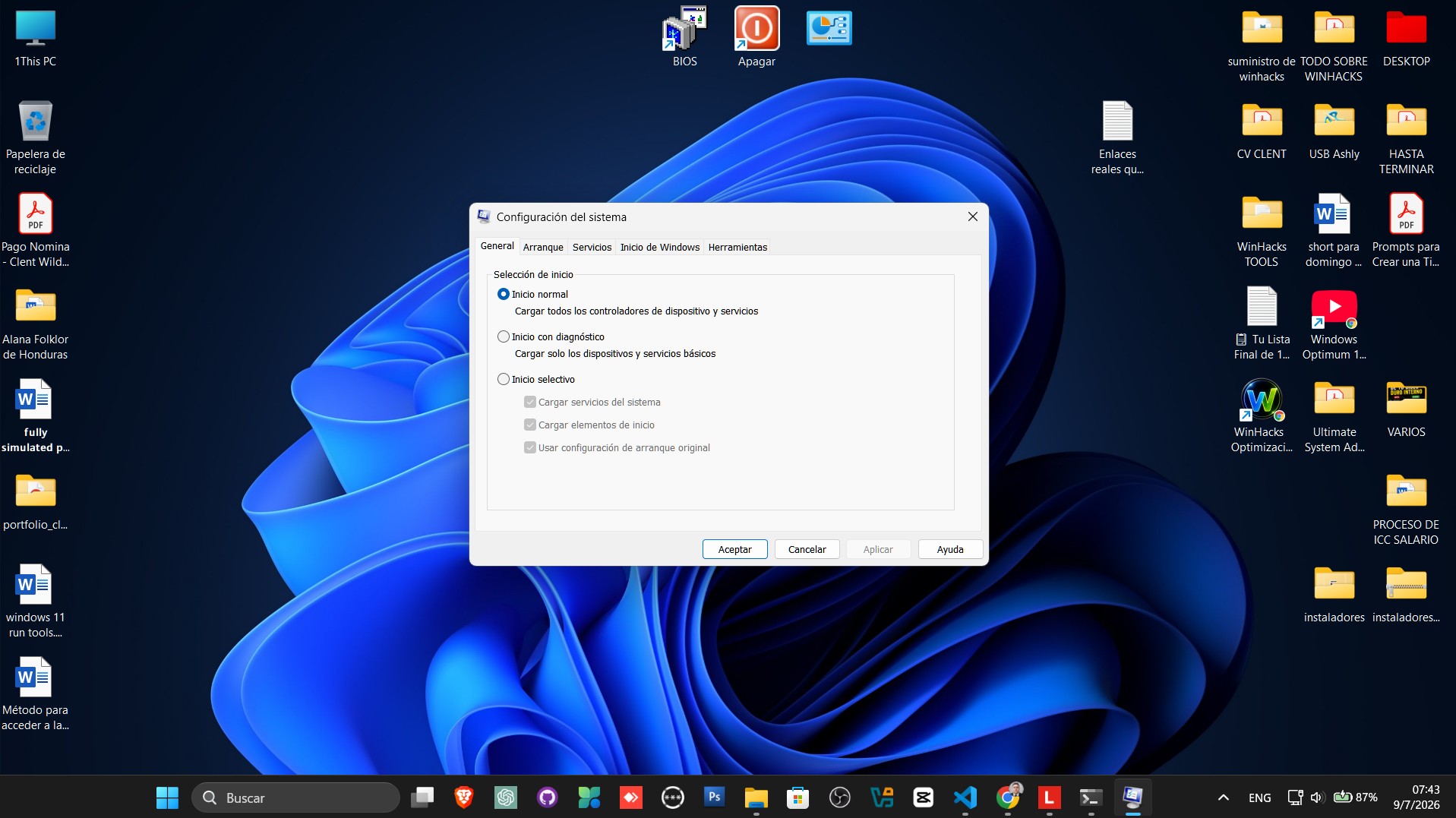The image size is (1456, 818).
Task: Open the Herramientas tab
Action: tap(737, 247)
